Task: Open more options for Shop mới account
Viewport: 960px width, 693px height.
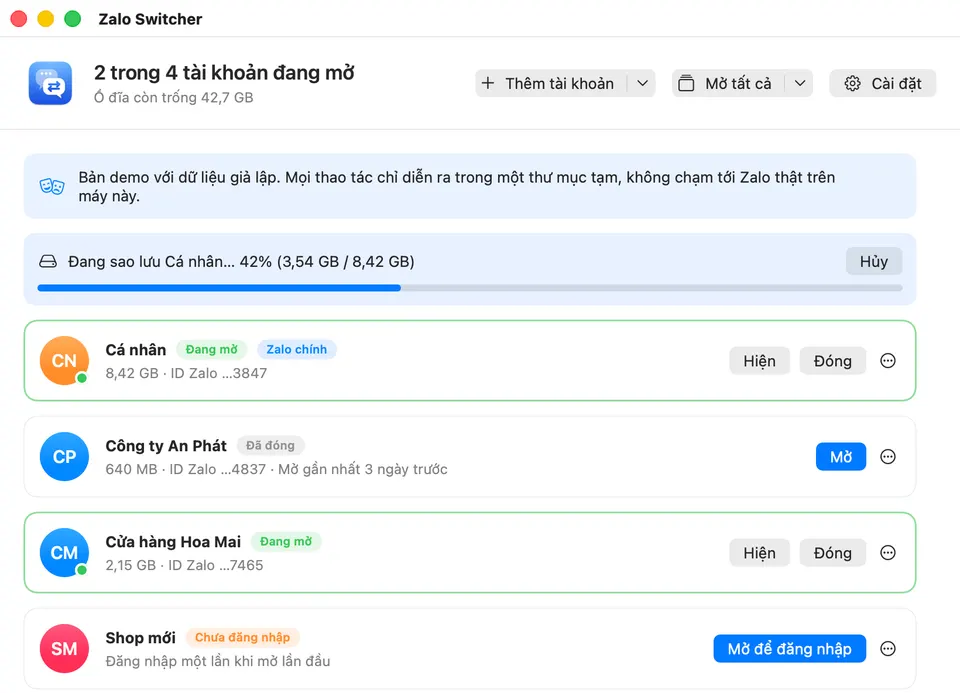Action: point(888,649)
